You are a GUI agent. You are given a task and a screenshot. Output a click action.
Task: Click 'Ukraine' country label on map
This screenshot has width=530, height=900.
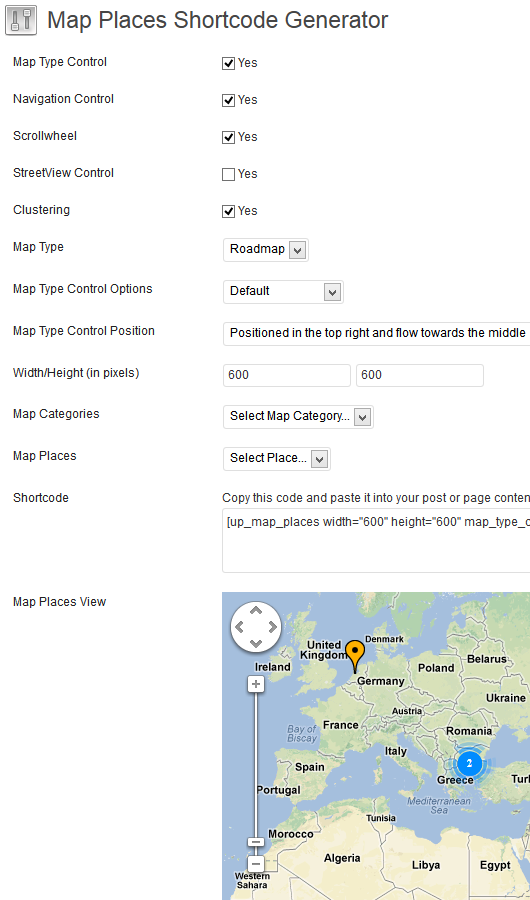click(505, 698)
